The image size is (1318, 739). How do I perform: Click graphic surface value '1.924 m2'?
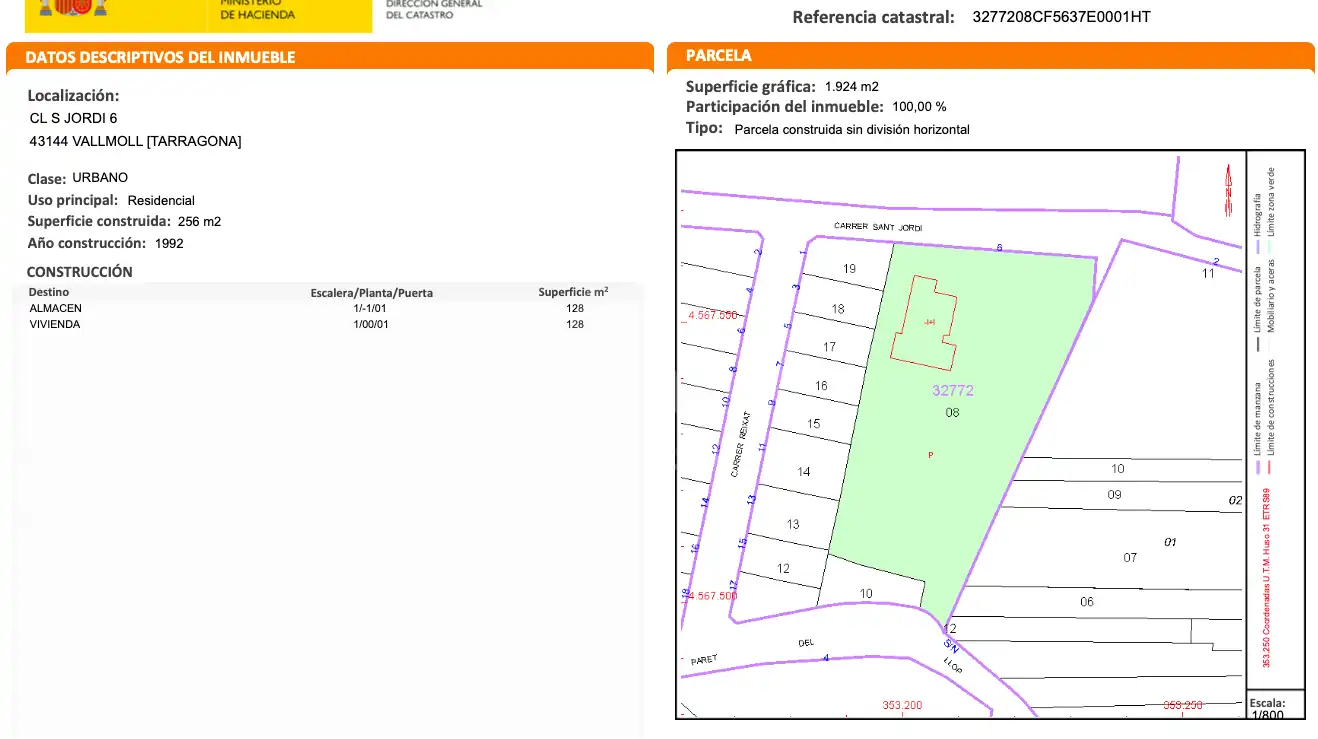(852, 86)
